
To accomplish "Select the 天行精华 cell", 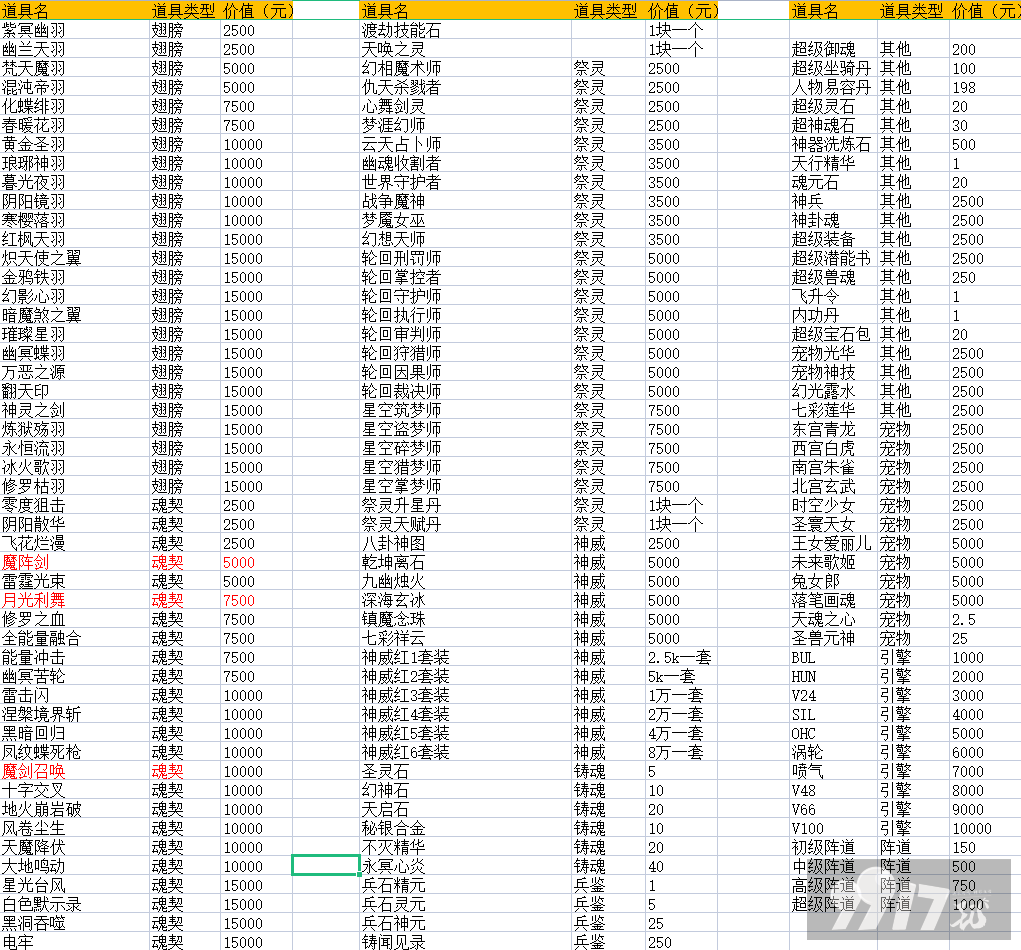I will [823, 163].
